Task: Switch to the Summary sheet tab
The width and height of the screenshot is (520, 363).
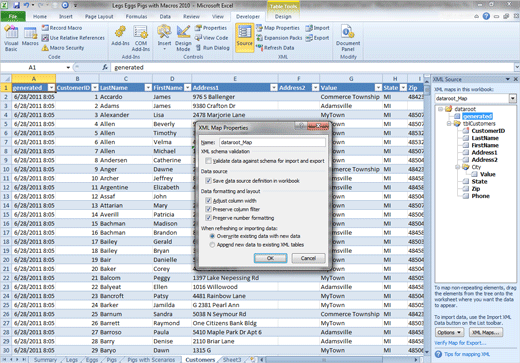Action: click(45, 360)
